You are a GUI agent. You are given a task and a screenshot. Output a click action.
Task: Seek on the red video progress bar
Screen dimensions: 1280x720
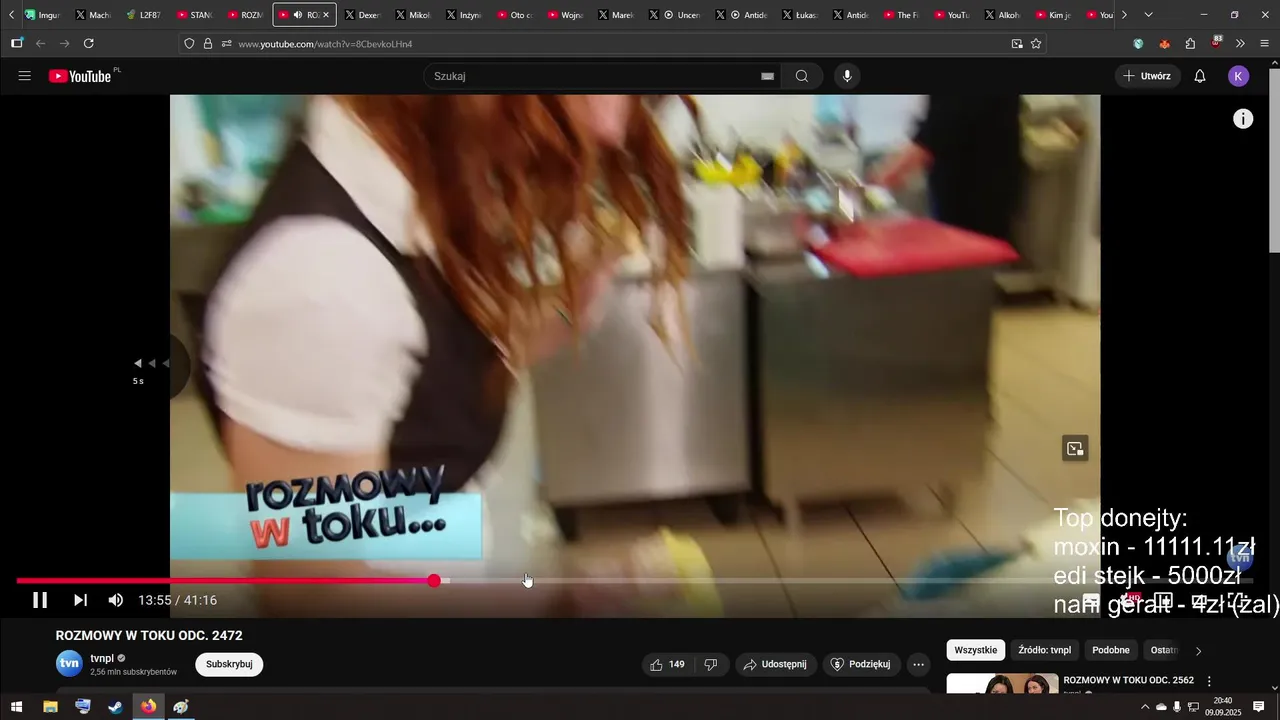pyautogui.click(x=225, y=581)
